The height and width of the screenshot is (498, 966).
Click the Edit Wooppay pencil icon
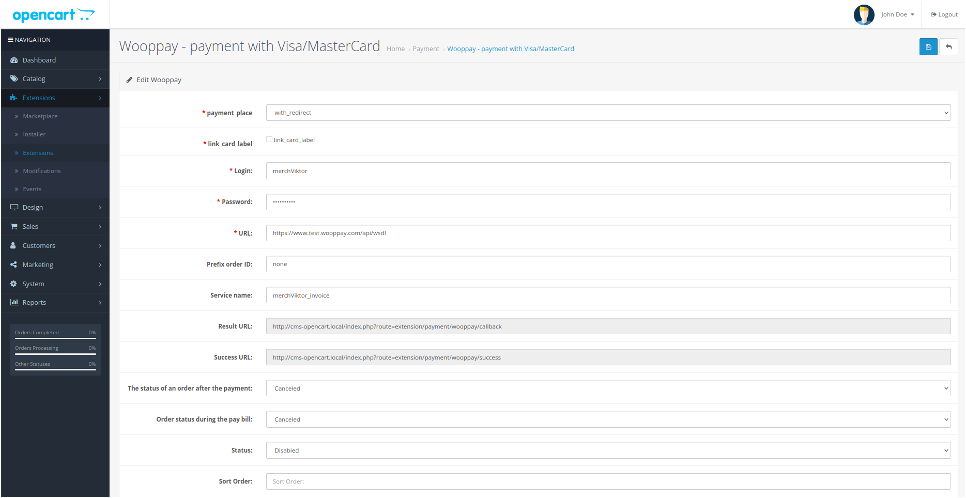tap(129, 80)
